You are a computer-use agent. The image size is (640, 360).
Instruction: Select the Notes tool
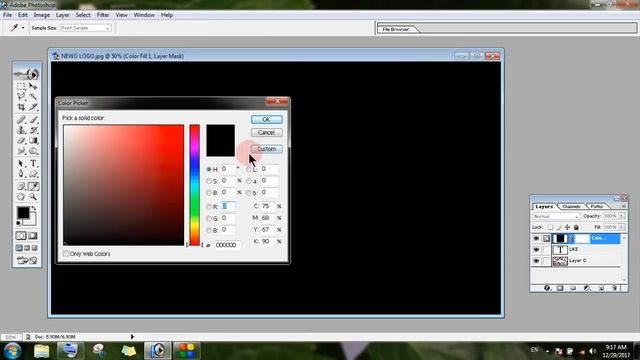tap(21, 187)
